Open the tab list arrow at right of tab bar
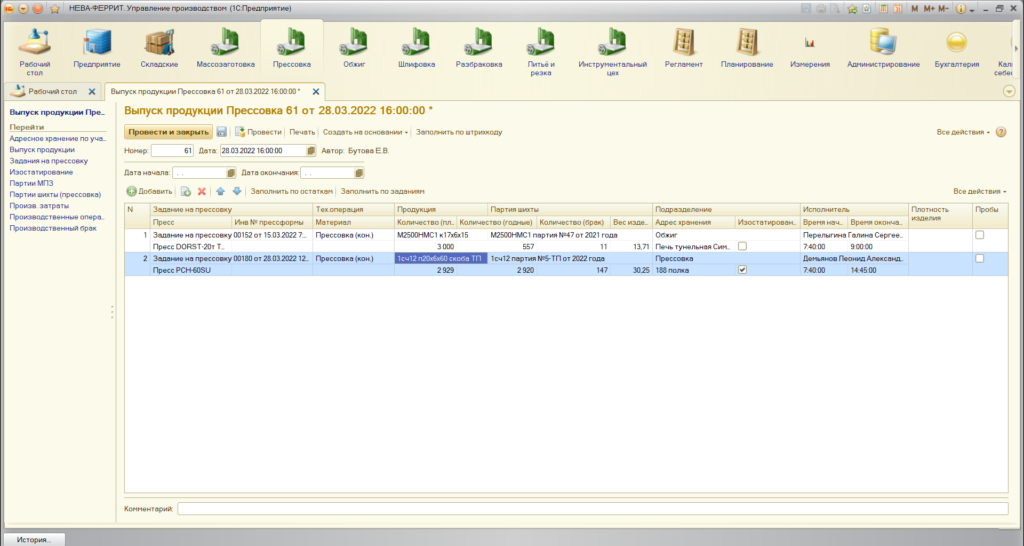 tap(1009, 91)
